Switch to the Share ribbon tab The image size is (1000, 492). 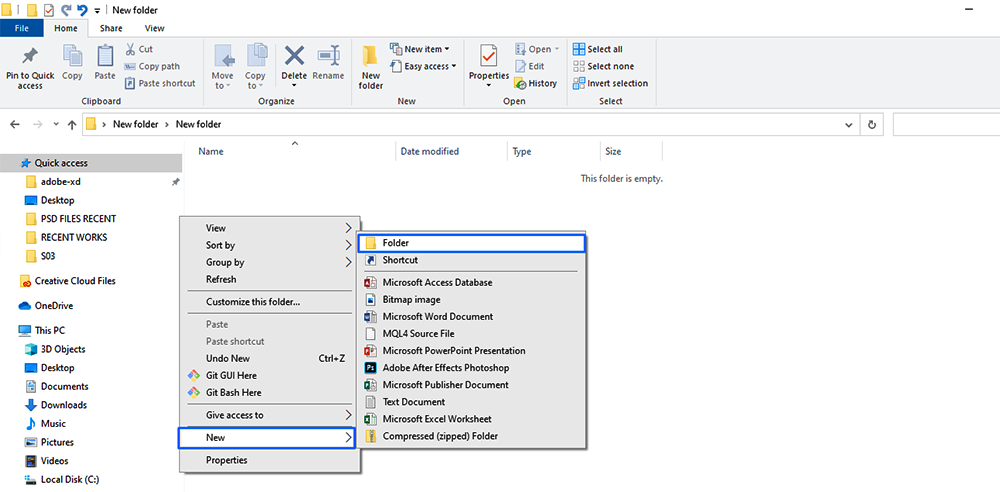point(111,29)
